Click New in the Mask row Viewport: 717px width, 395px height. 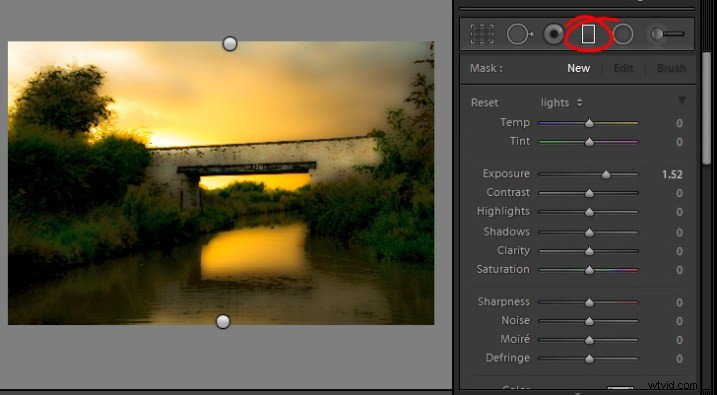click(x=578, y=68)
